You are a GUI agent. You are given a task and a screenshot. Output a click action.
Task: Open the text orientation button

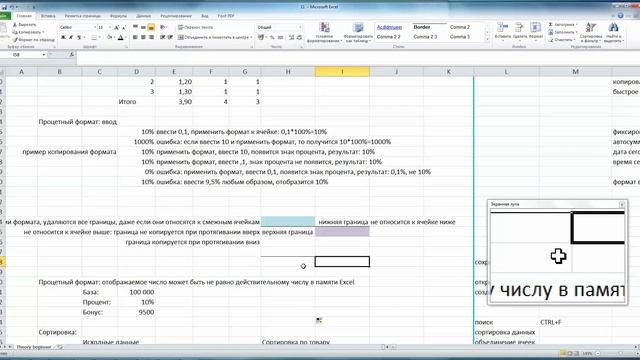point(163,27)
